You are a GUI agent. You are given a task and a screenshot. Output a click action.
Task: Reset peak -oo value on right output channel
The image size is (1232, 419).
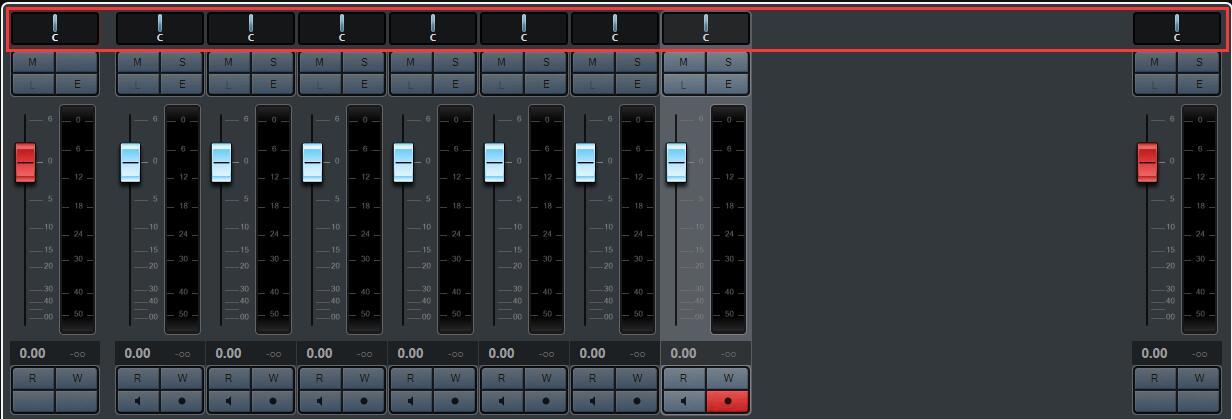point(1200,354)
